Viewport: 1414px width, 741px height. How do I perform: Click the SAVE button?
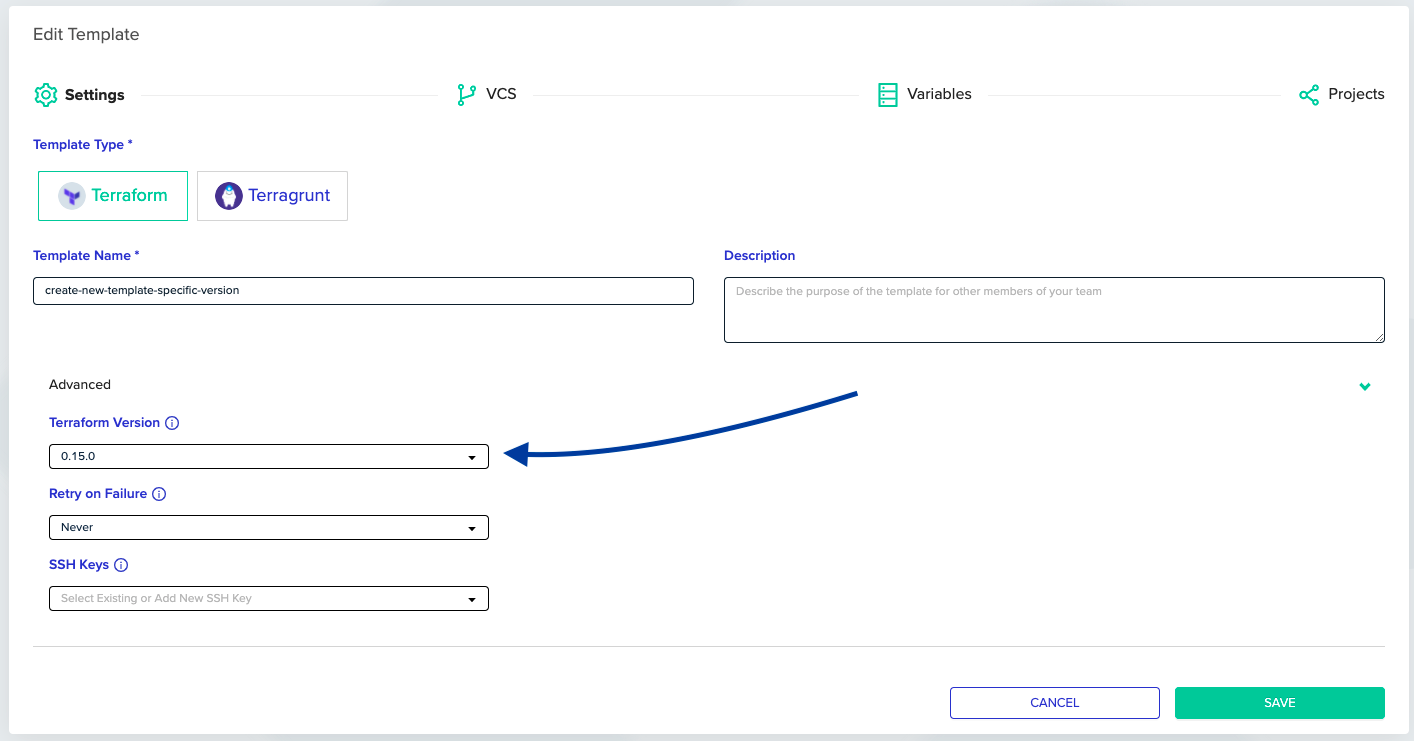1280,703
